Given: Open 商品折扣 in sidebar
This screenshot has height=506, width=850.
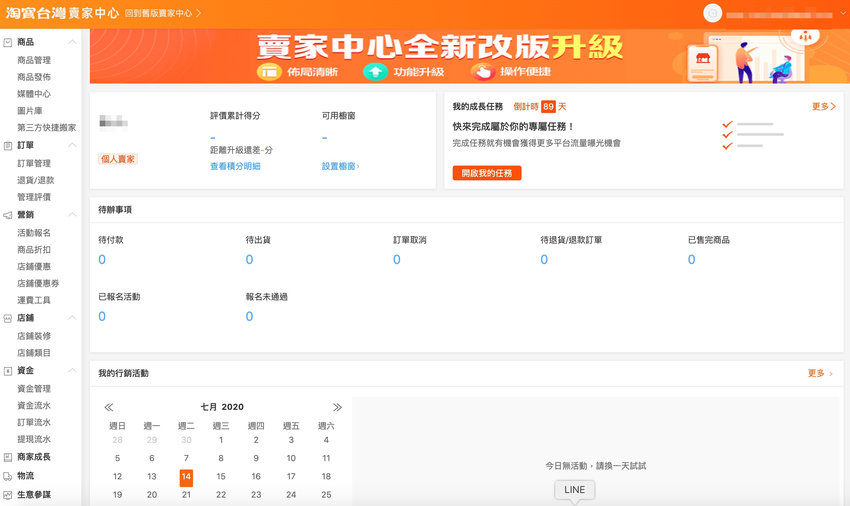Looking at the screenshot, I should coord(34,249).
